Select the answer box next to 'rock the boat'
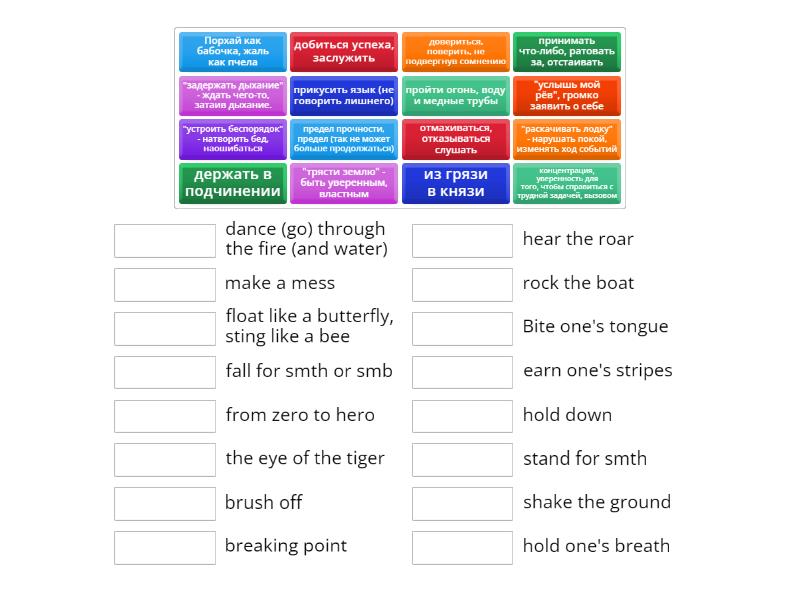This screenshot has width=800, height=600. 463,283
